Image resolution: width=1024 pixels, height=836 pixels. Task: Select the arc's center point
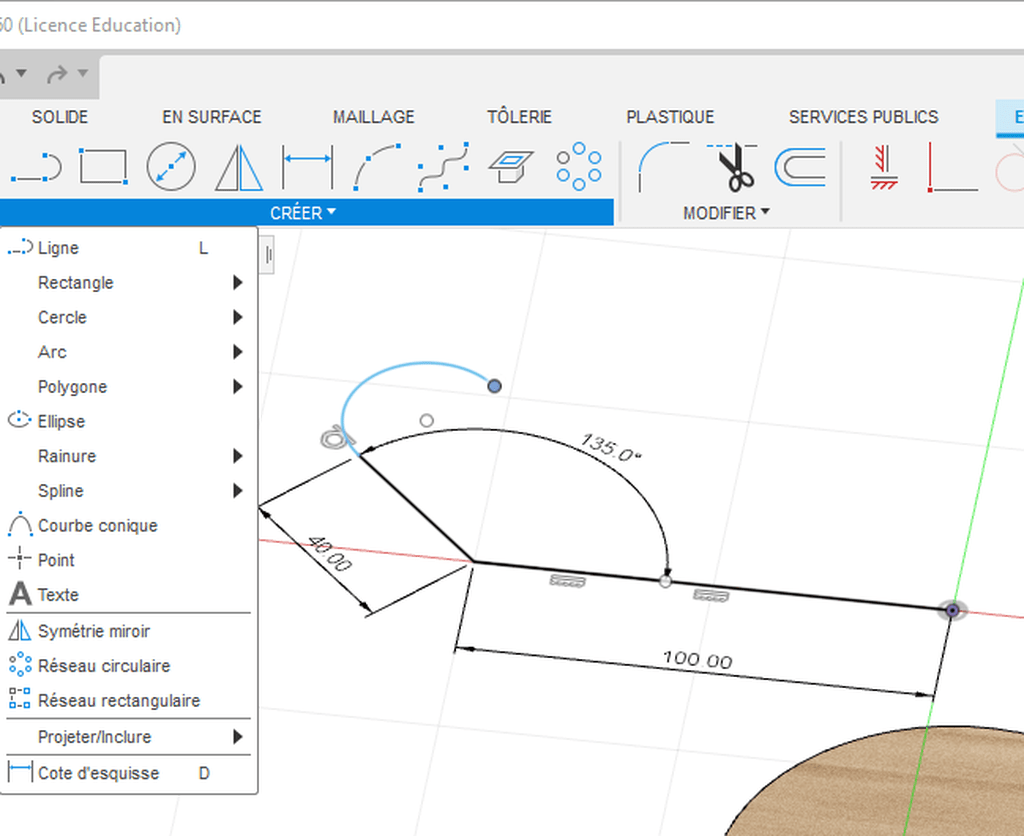426,420
